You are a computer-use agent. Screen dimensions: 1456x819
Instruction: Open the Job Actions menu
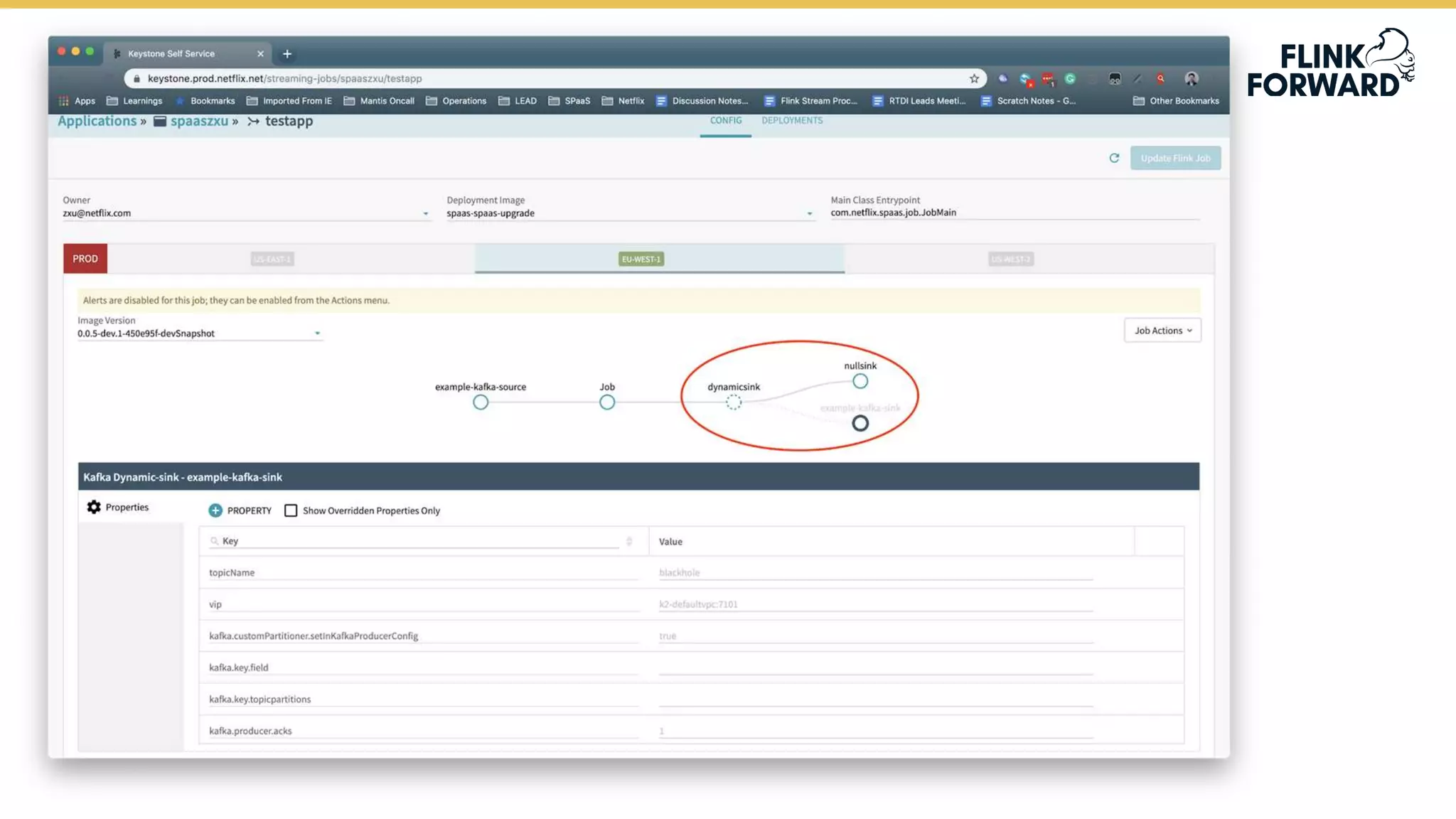coord(1162,331)
